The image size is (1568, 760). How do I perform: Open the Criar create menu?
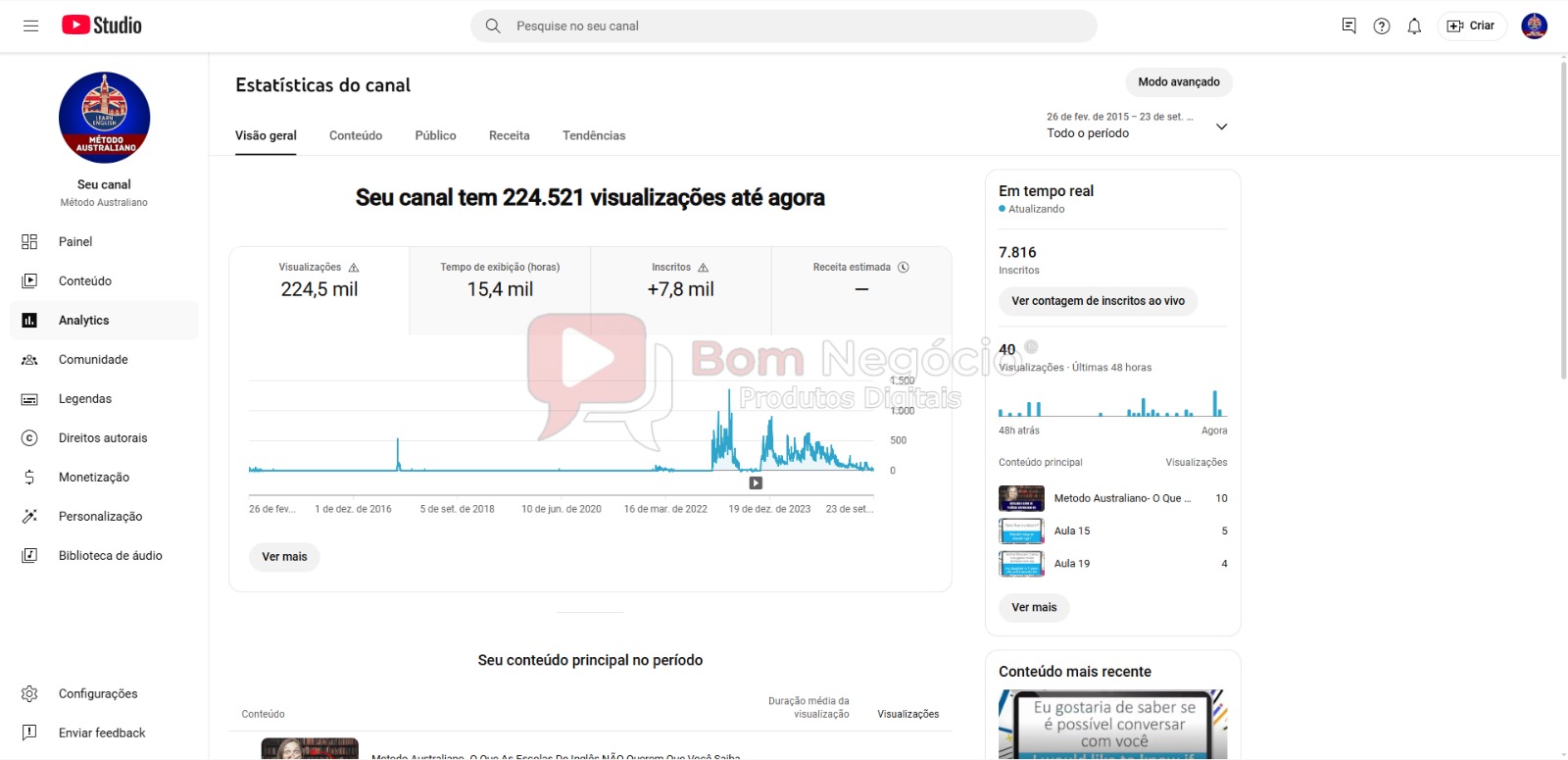[1472, 26]
